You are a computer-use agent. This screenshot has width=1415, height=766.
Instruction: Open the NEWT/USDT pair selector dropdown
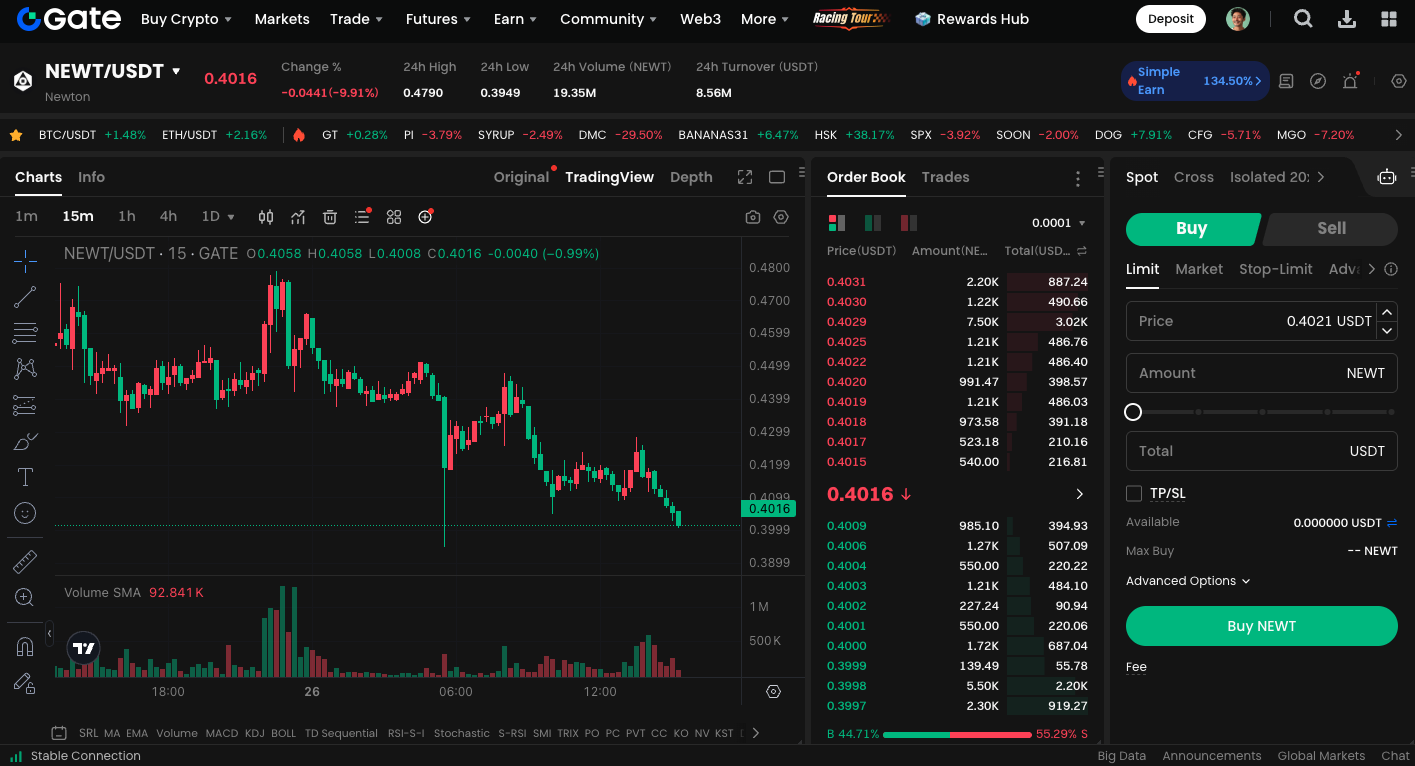coord(177,71)
